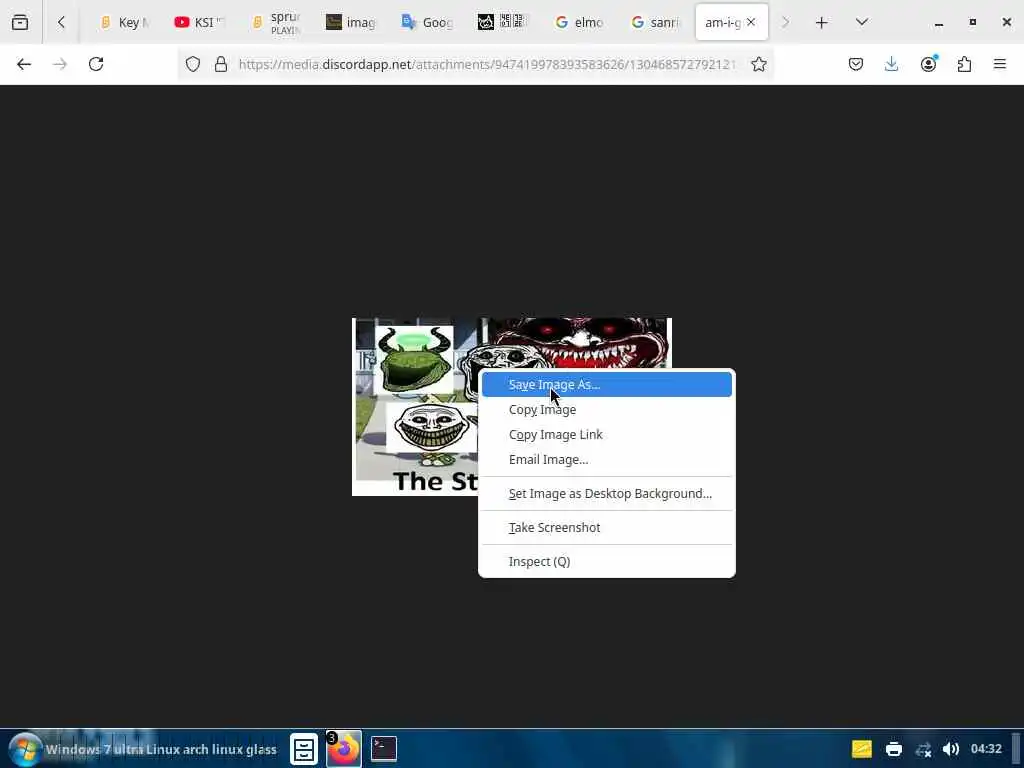
Task: Open a new tab with plus button
Action: [x=822, y=22]
